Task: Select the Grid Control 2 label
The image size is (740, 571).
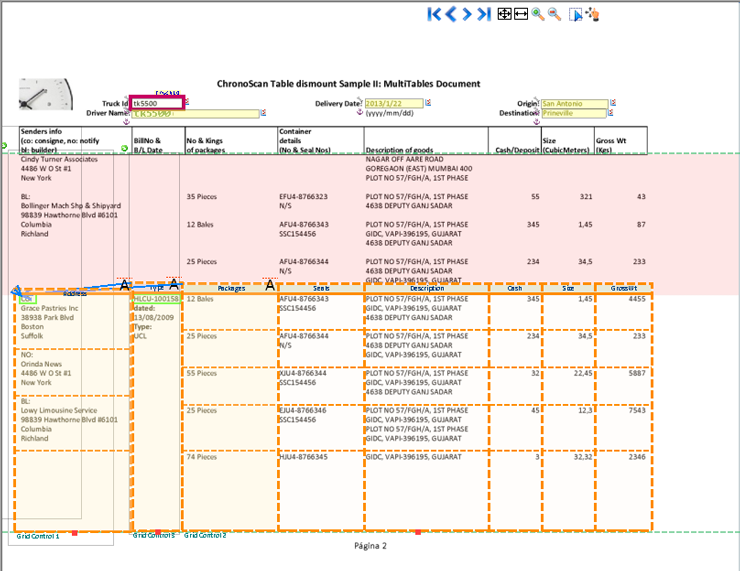Action: click(x=205, y=536)
